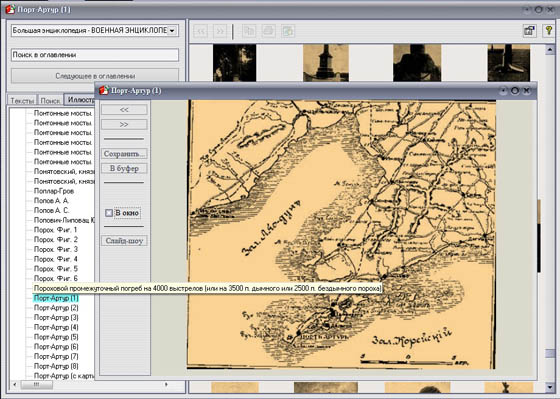Click the save-image icon after the print icon

(x=287, y=31)
